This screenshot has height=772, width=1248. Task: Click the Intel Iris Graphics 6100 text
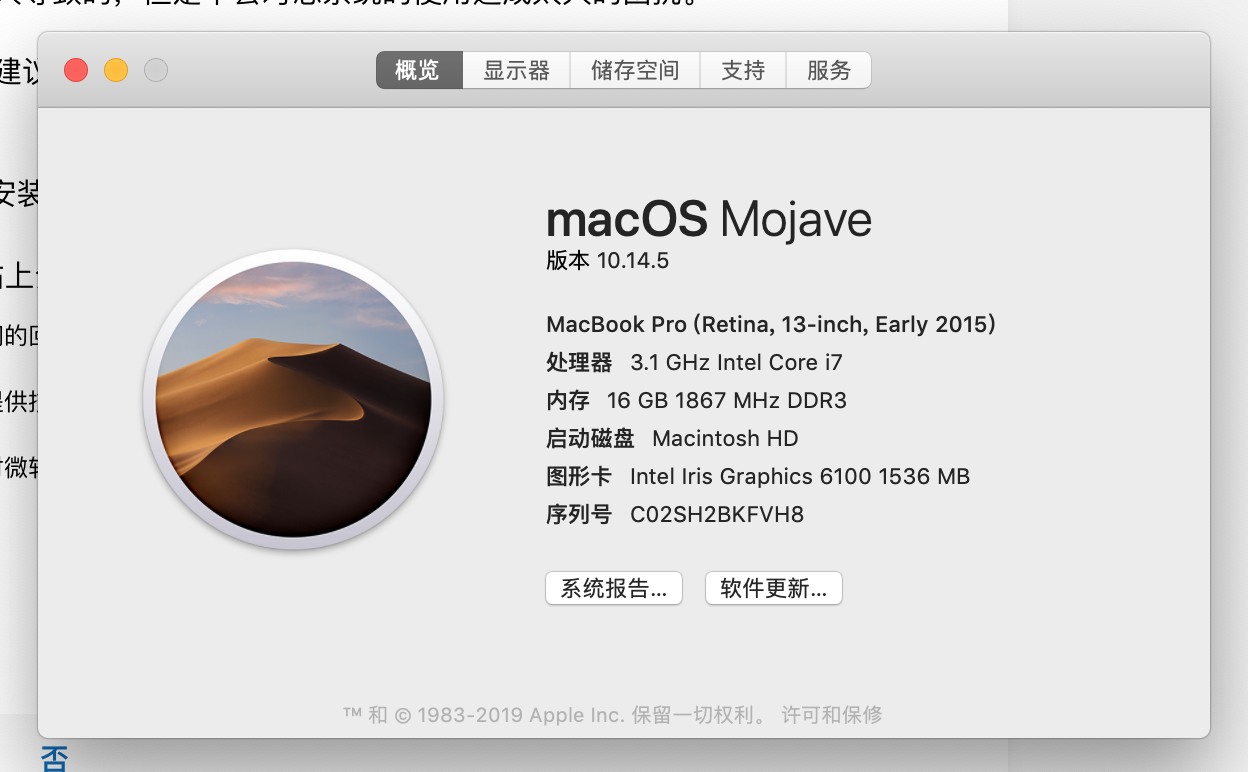click(x=800, y=477)
